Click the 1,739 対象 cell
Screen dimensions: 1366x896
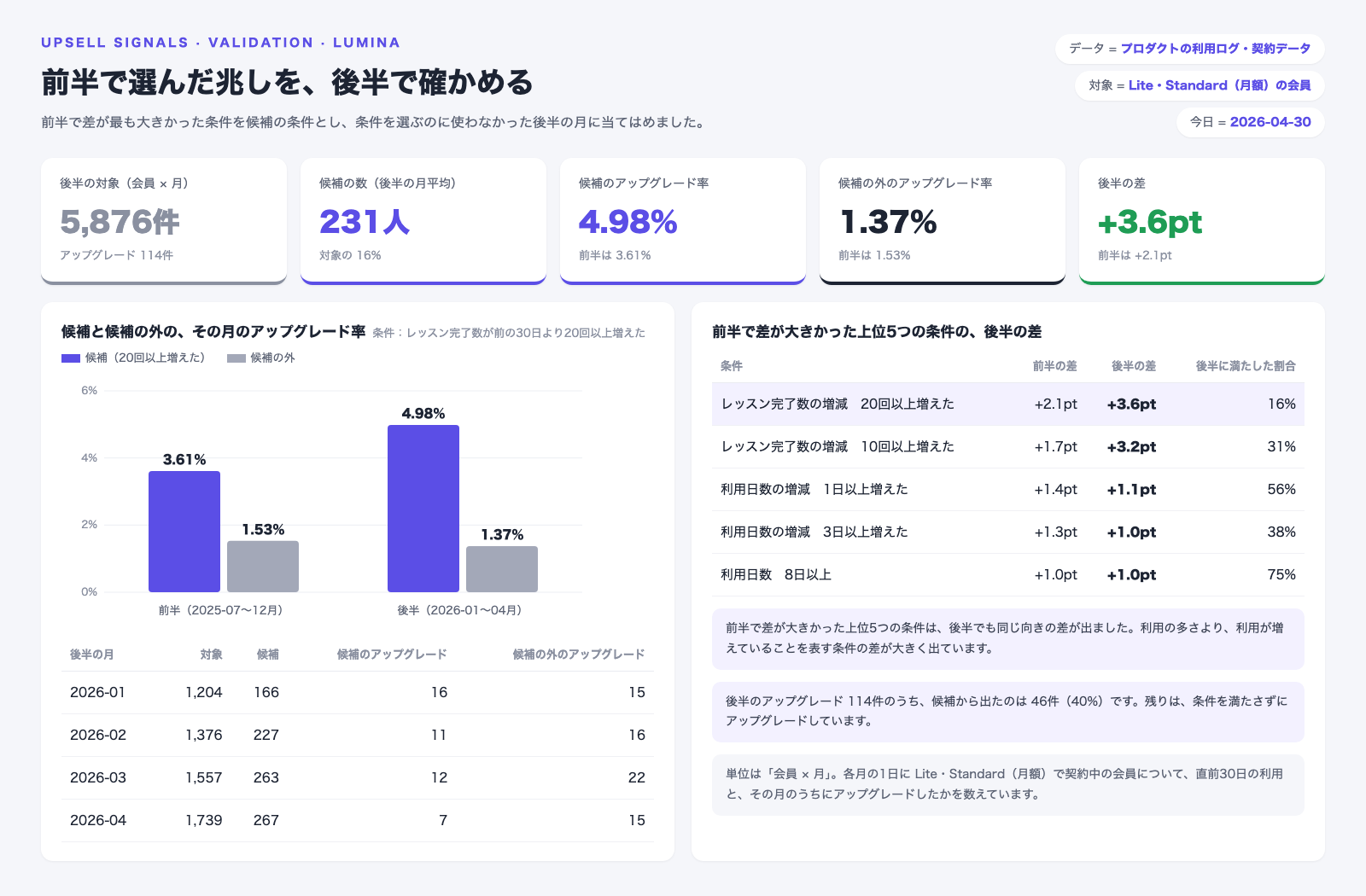click(x=204, y=820)
